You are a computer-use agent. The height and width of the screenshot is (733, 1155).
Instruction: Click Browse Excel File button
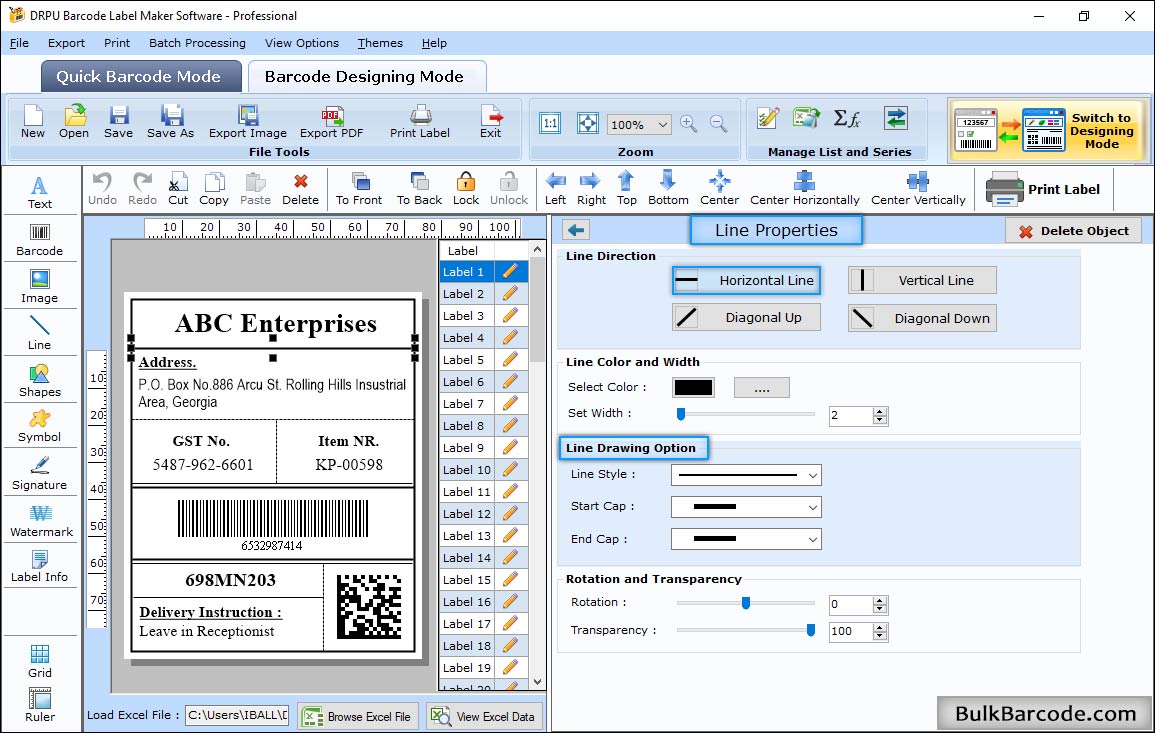358,717
